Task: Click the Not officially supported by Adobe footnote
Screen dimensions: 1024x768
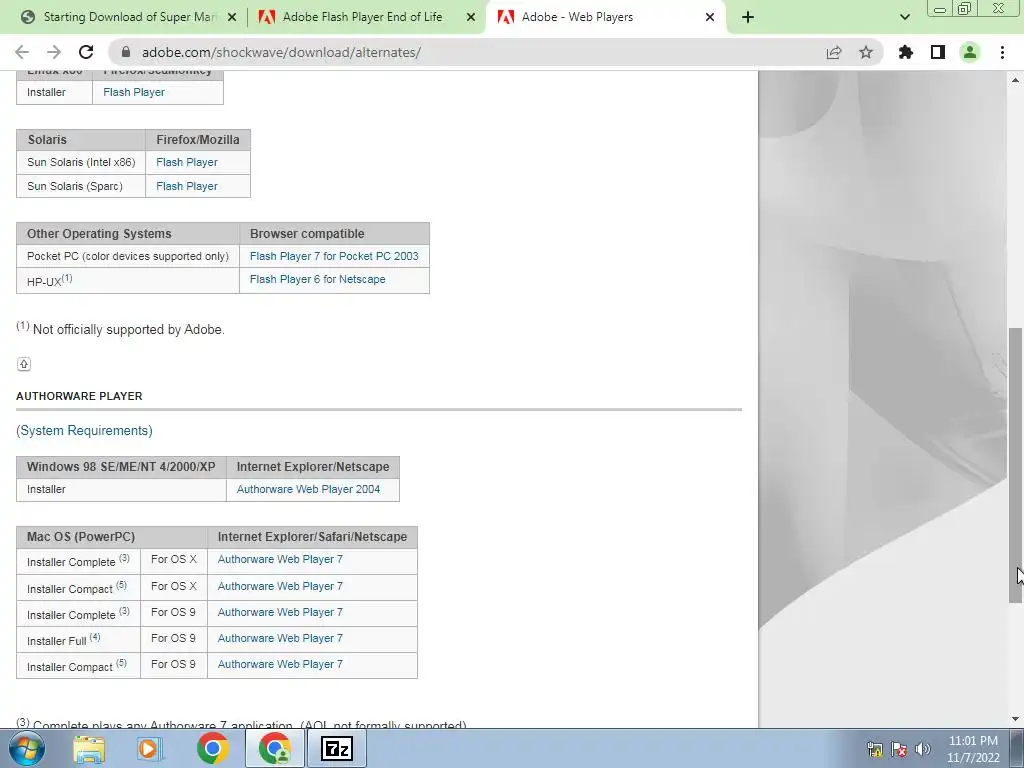Action: 121,328
